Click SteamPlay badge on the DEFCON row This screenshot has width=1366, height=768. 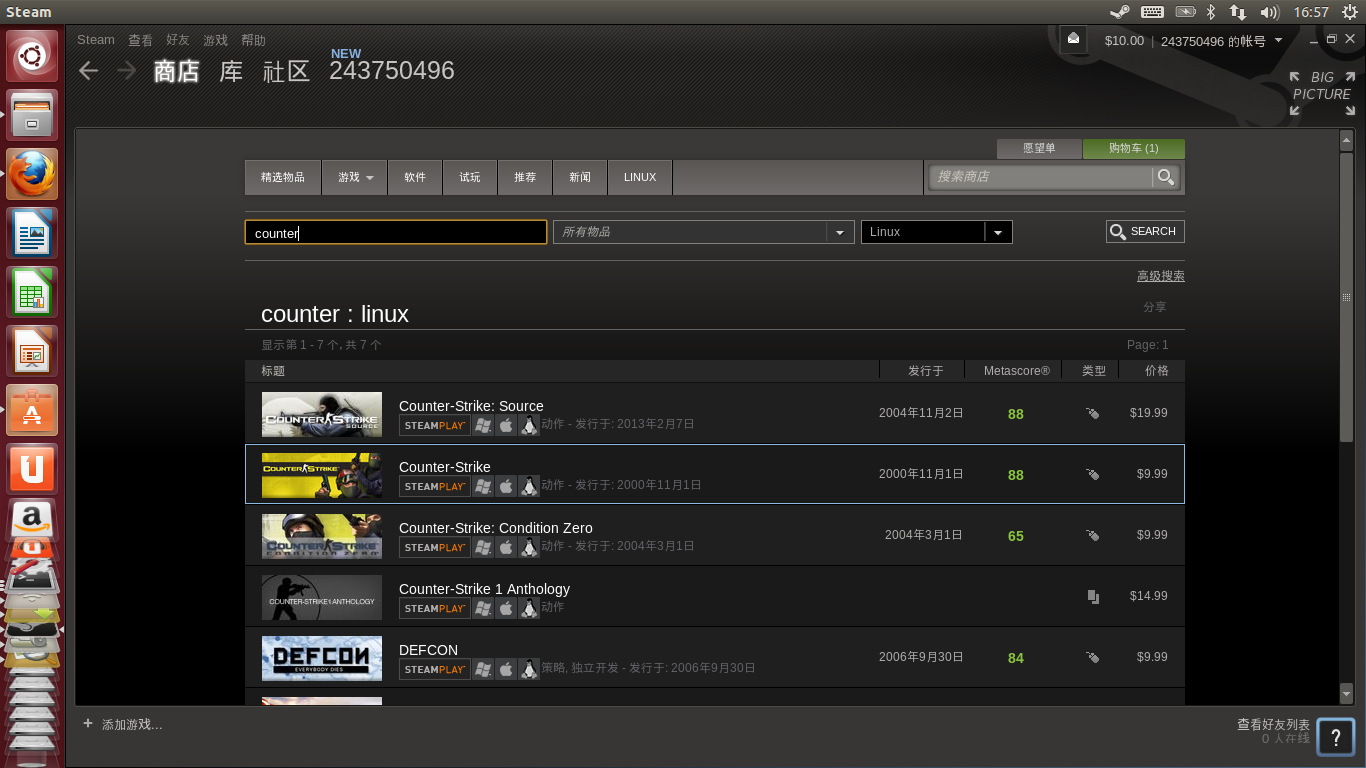pyautogui.click(x=435, y=669)
